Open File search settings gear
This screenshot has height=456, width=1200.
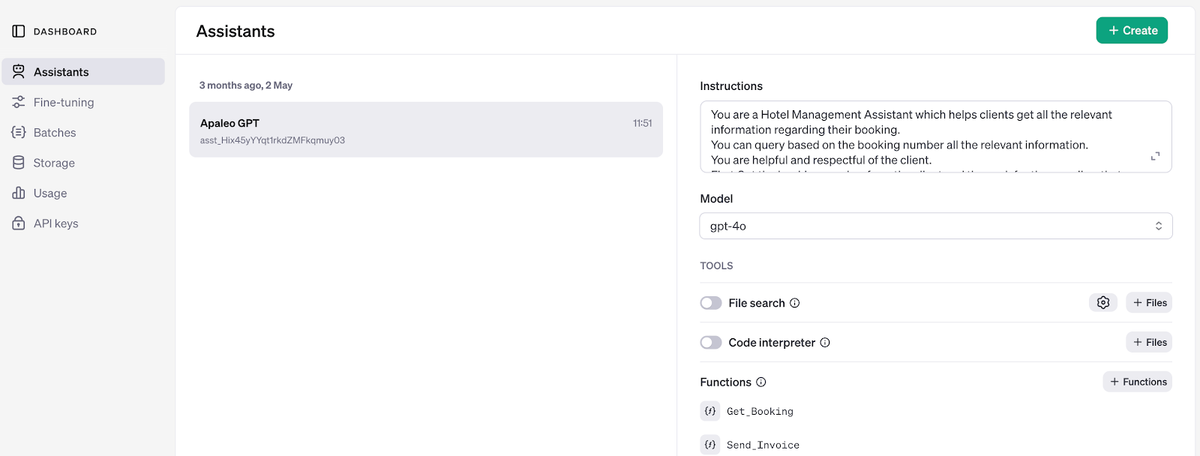pyautogui.click(x=1103, y=302)
